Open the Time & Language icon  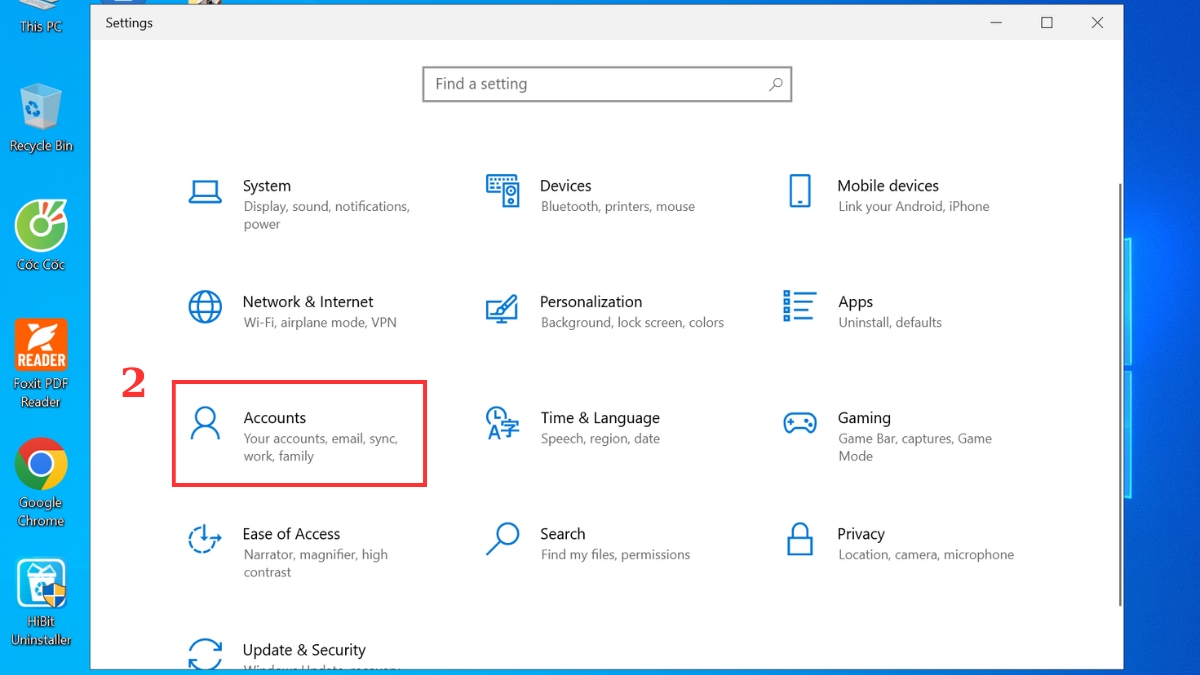click(502, 423)
